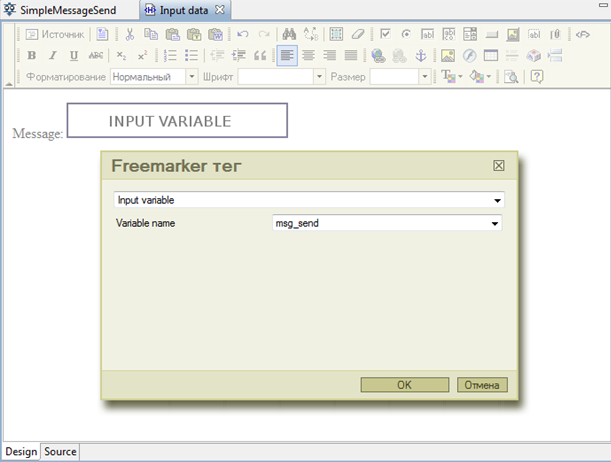Insert a numbered list
This screenshot has width=611, height=462.
coord(170,56)
